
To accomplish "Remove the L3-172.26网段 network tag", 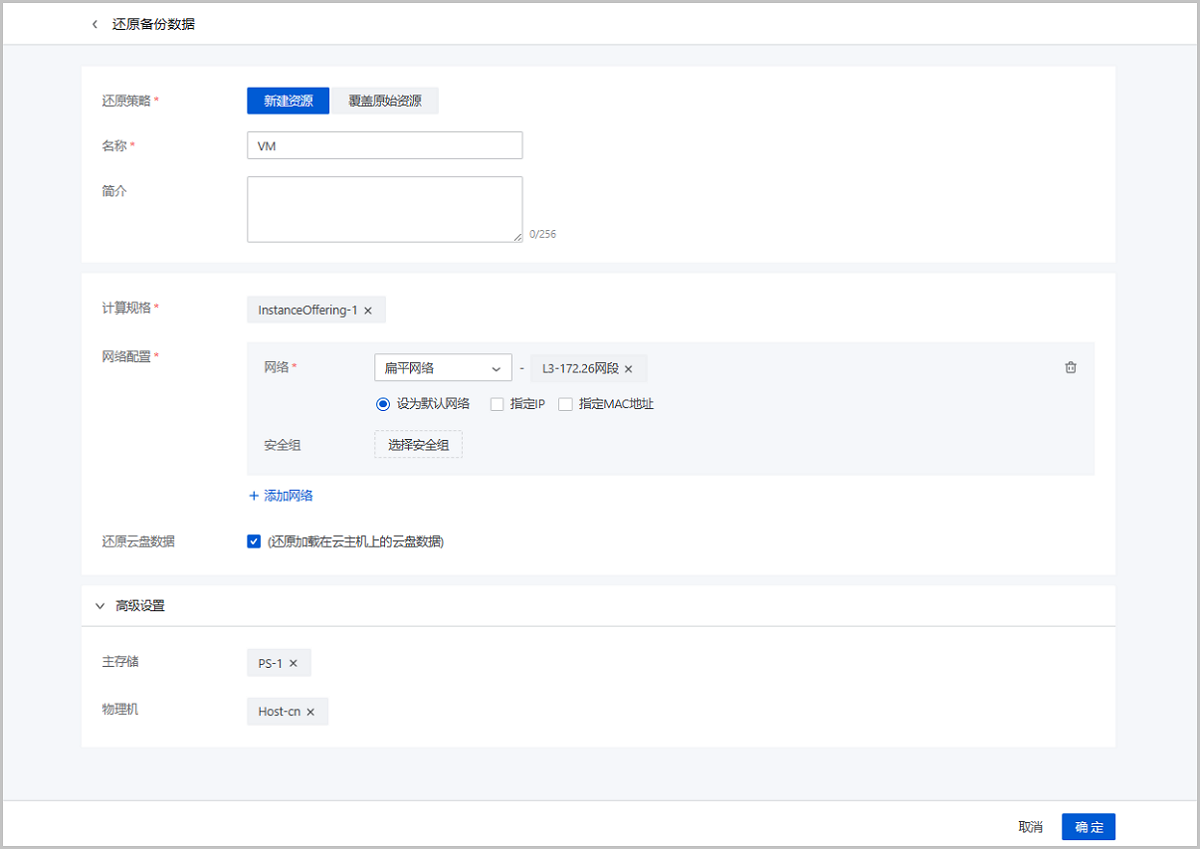I will tap(629, 369).
